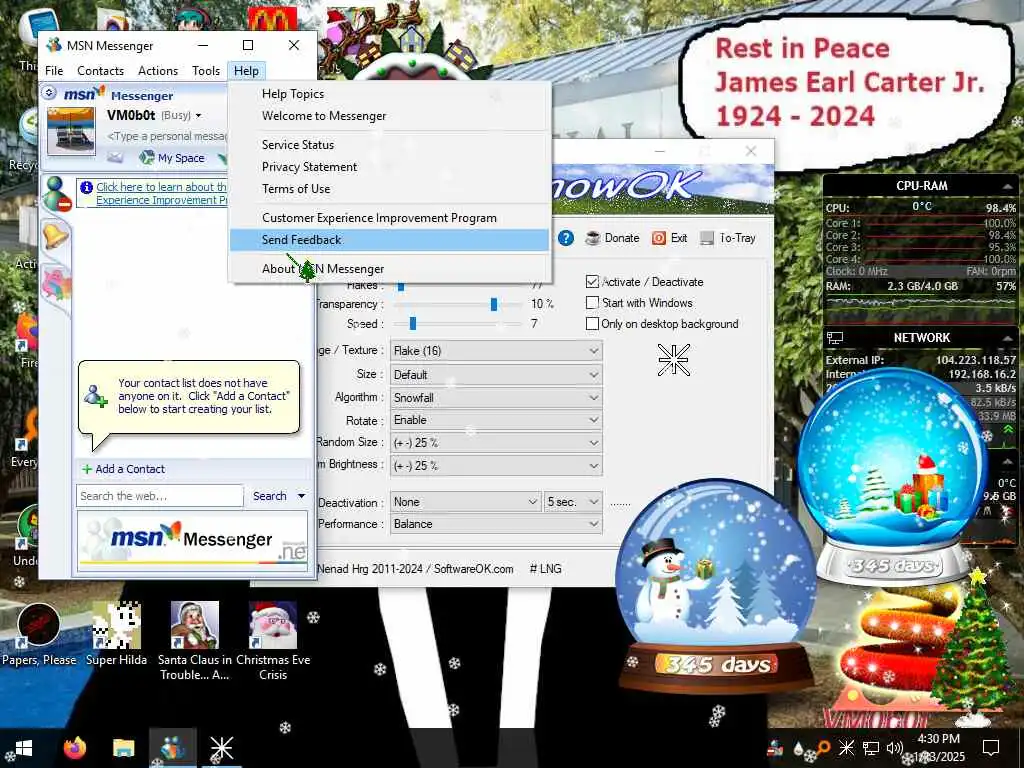Image resolution: width=1024 pixels, height=768 pixels.
Task: Open the File menu in MSN Messenger
Action: pyautogui.click(x=54, y=71)
